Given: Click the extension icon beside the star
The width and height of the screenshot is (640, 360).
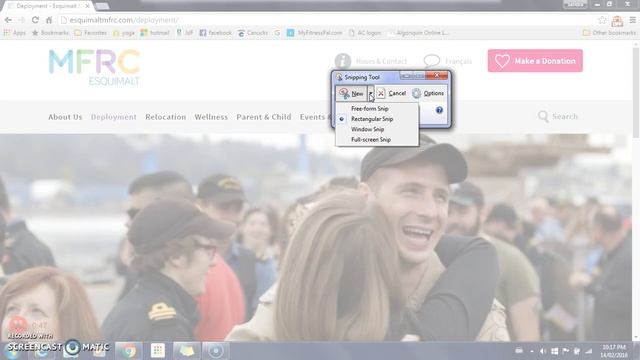Looking at the screenshot, I should [617, 20].
